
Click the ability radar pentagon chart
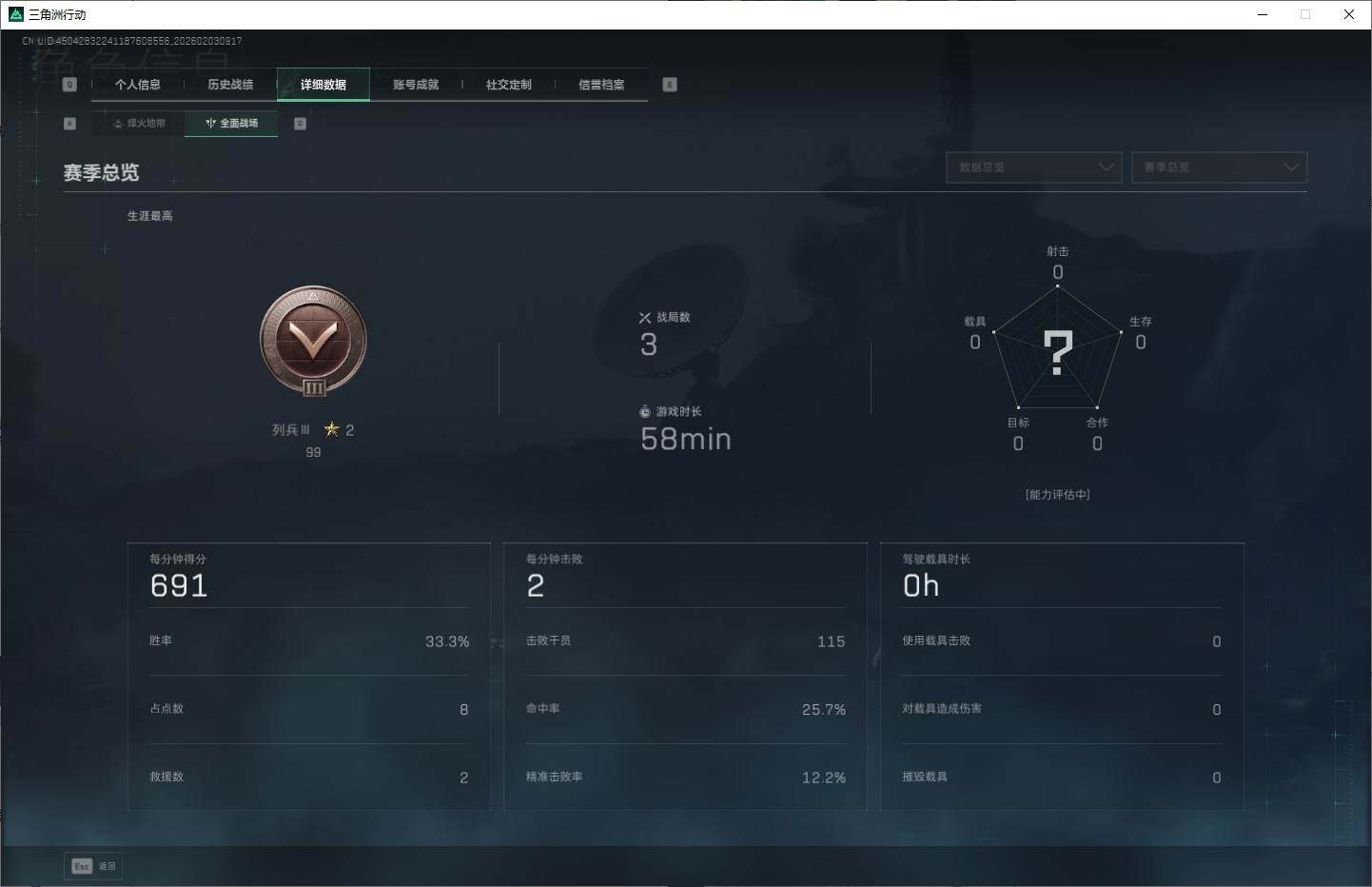tap(1058, 347)
